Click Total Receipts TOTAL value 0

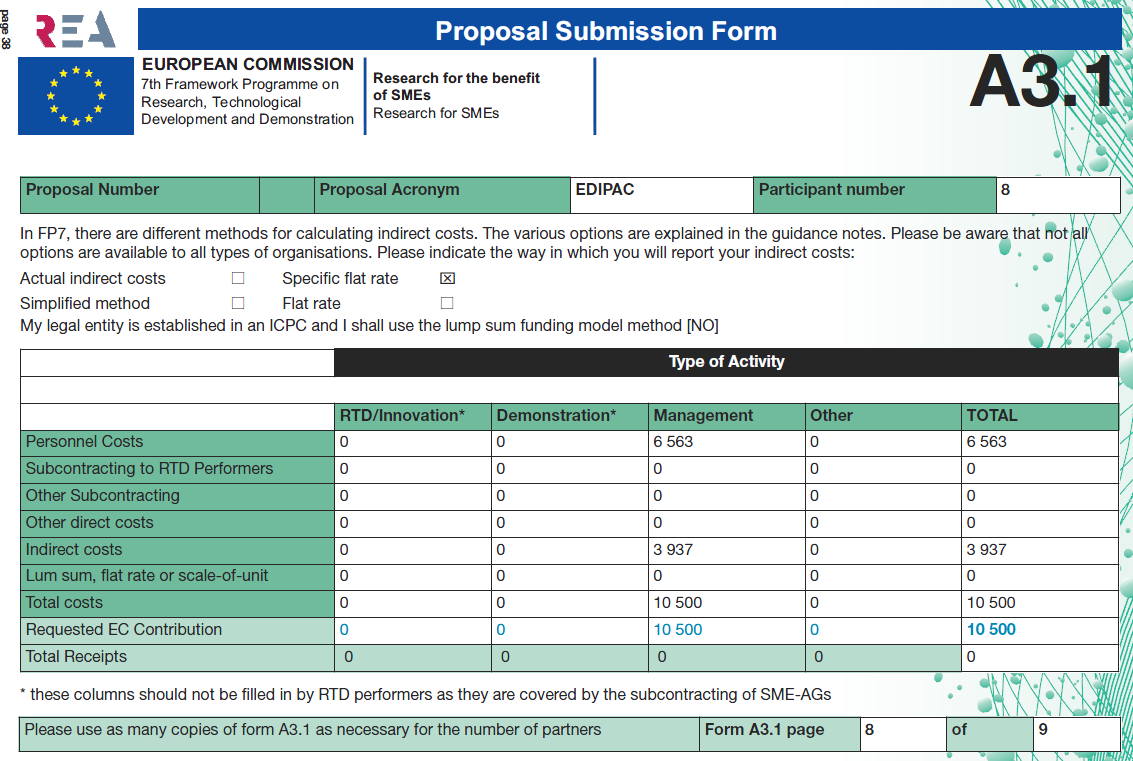(x=971, y=657)
